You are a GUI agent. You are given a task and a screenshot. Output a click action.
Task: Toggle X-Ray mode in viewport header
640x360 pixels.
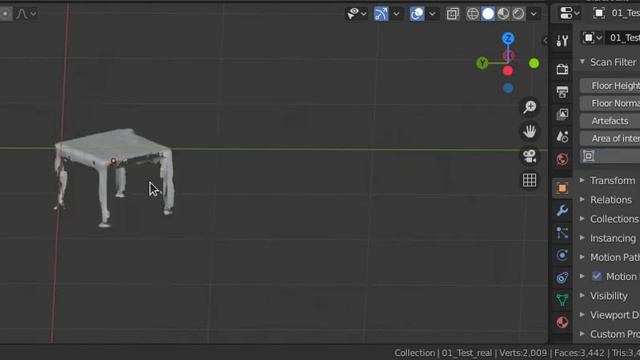453,14
